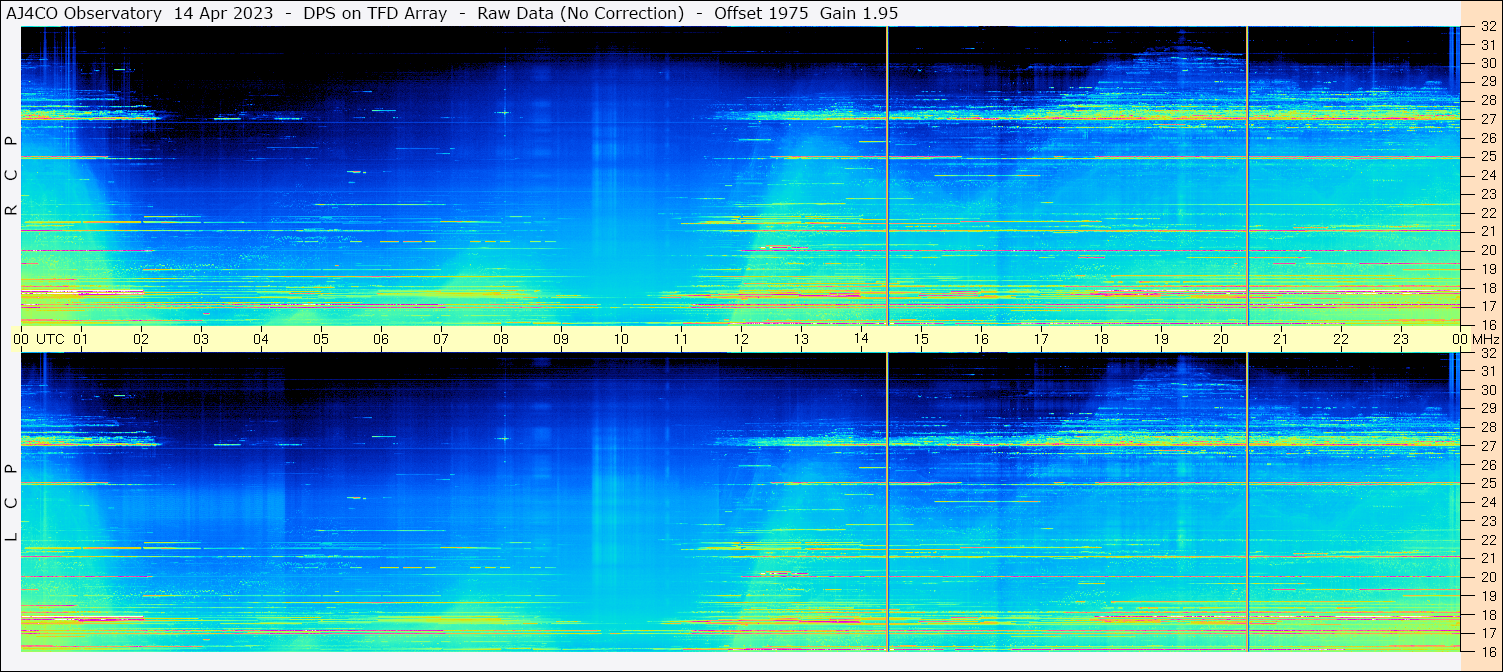
Task: Click the '00' hour label beside MHz
Action: [1460, 339]
